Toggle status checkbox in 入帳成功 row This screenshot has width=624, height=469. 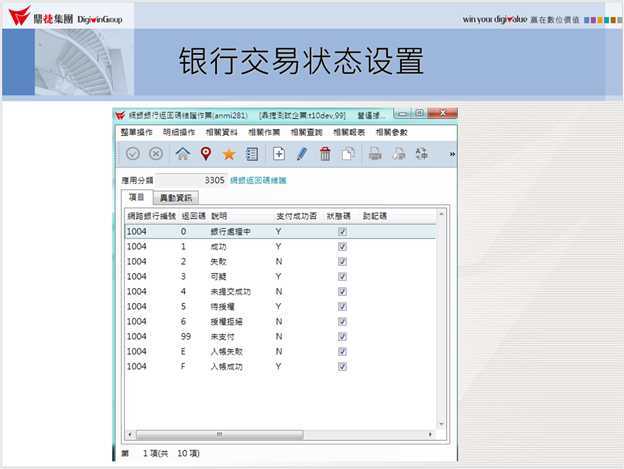[x=342, y=366]
